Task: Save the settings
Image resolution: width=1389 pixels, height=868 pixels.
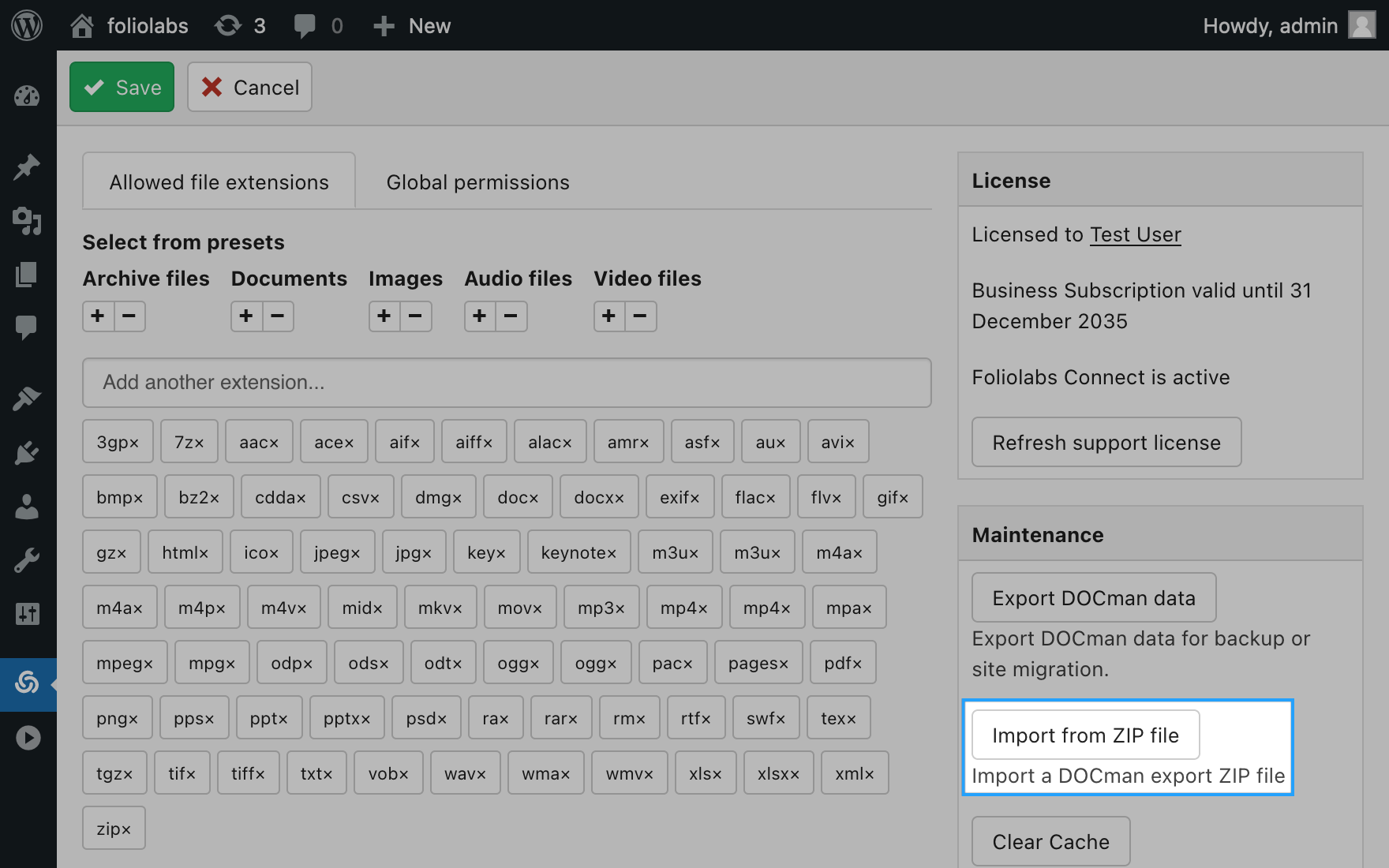Action: pyautogui.click(x=122, y=87)
